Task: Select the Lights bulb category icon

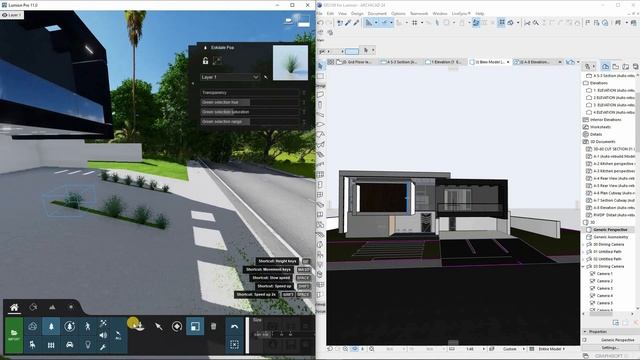Action: [87, 345]
